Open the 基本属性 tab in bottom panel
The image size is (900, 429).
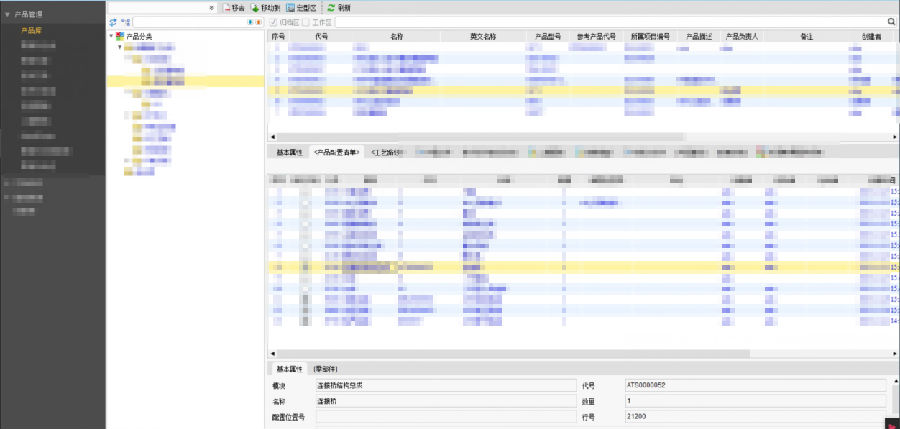point(289,368)
